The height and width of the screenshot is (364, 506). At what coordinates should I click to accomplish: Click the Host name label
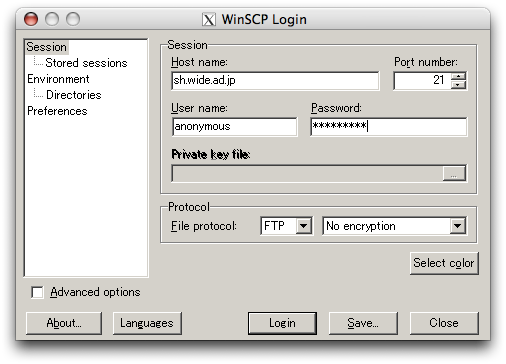pos(199,62)
